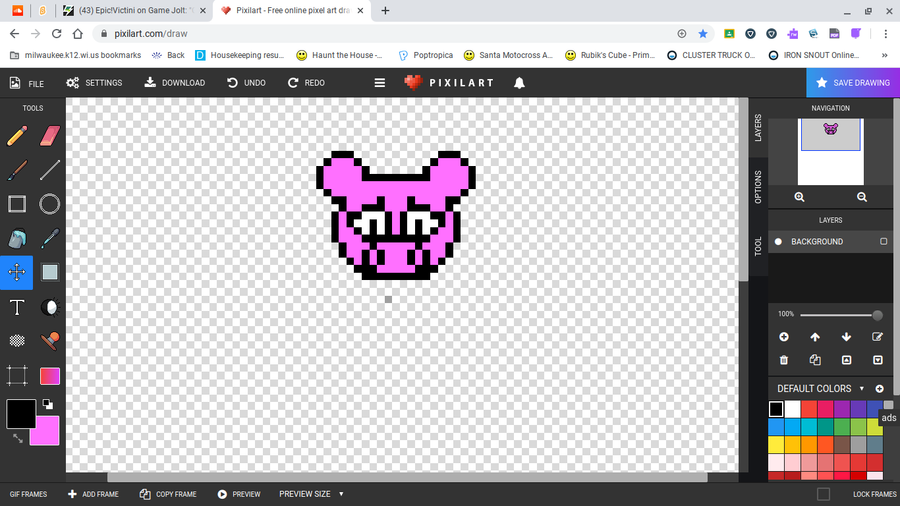
Task: Move layer down
Action: click(846, 337)
